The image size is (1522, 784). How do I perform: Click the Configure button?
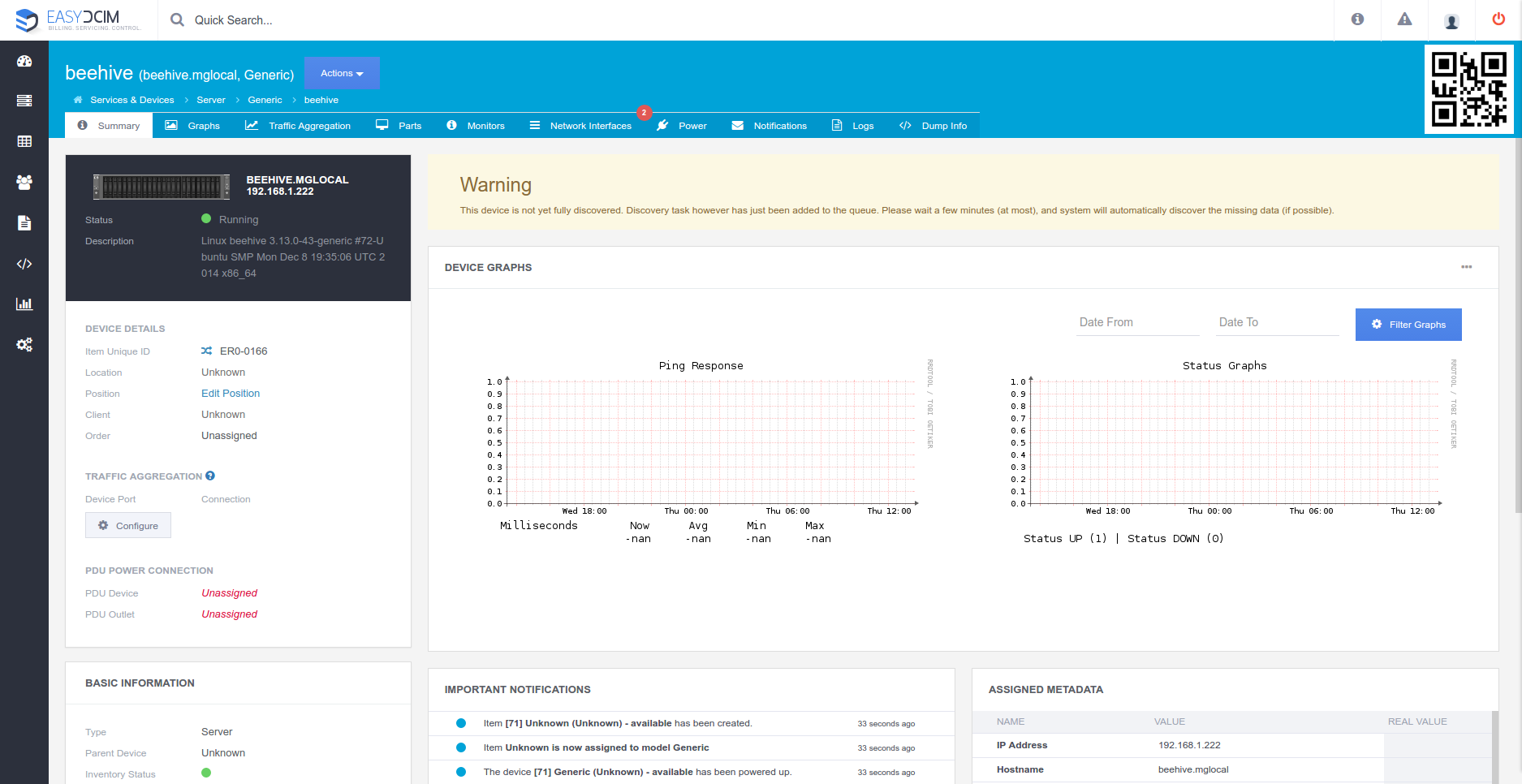coord(128,525)
